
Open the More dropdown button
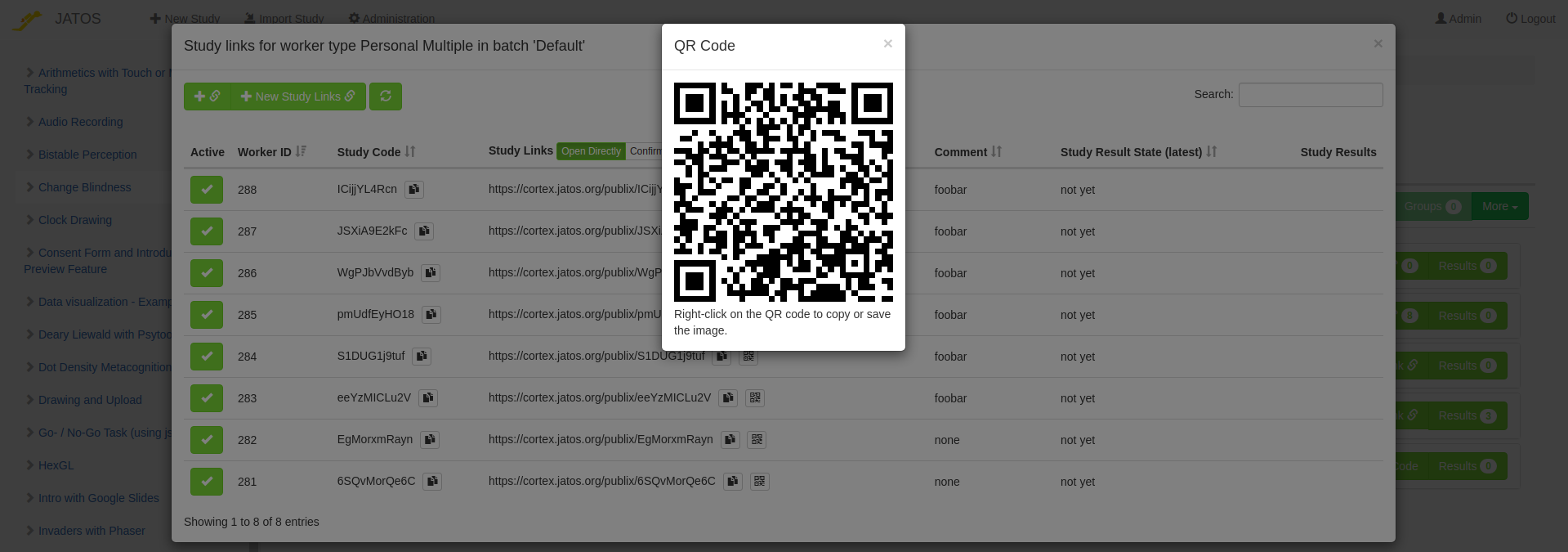[1499, 206]
